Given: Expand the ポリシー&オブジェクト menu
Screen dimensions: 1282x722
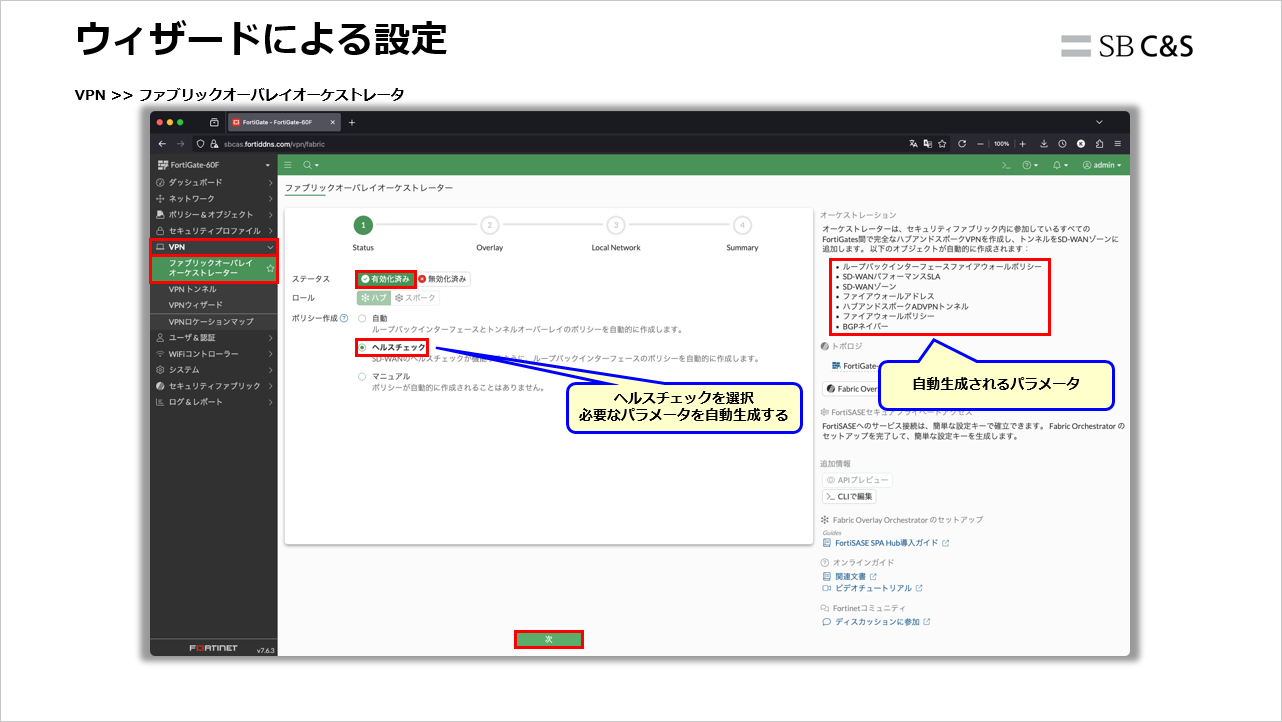Looking at the screenshot, I should [x=214, y=214].
